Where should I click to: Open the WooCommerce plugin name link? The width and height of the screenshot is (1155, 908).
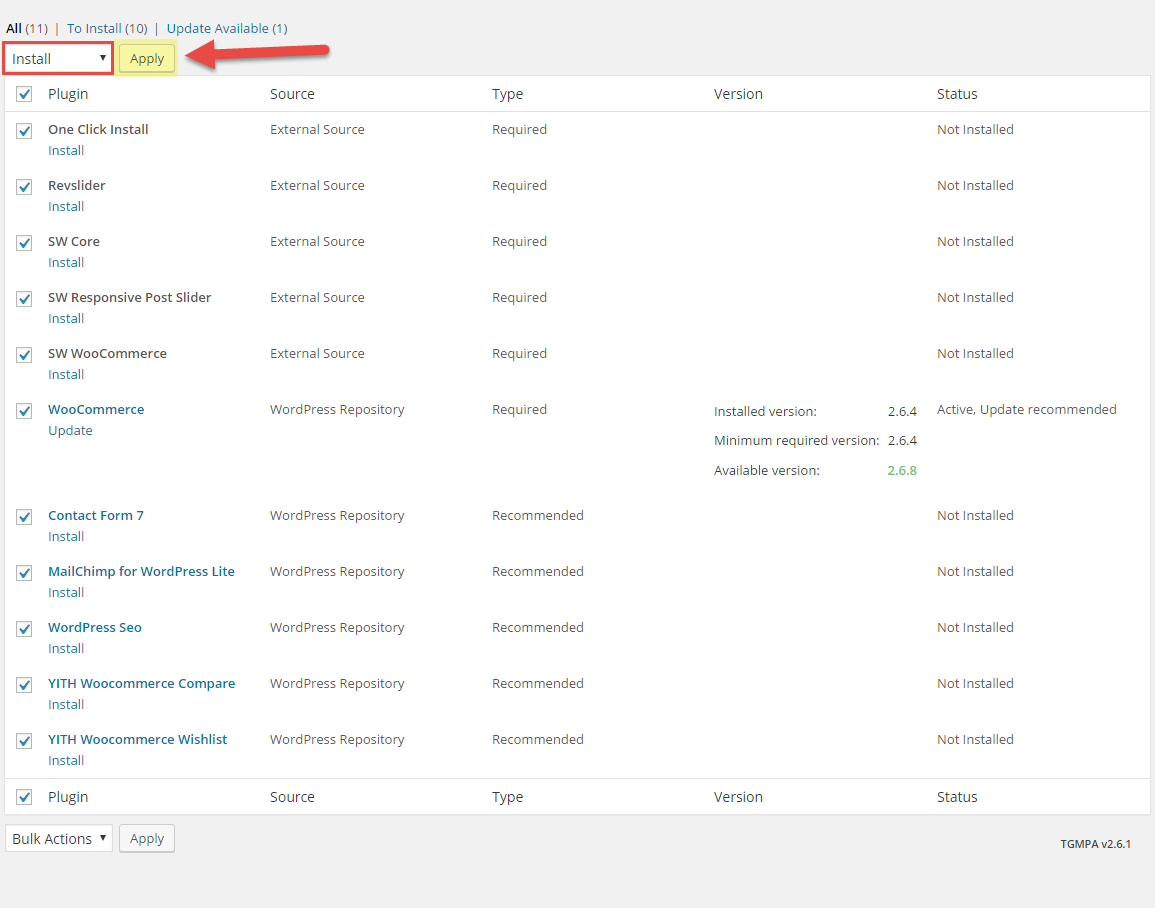(x=96, y=410)
